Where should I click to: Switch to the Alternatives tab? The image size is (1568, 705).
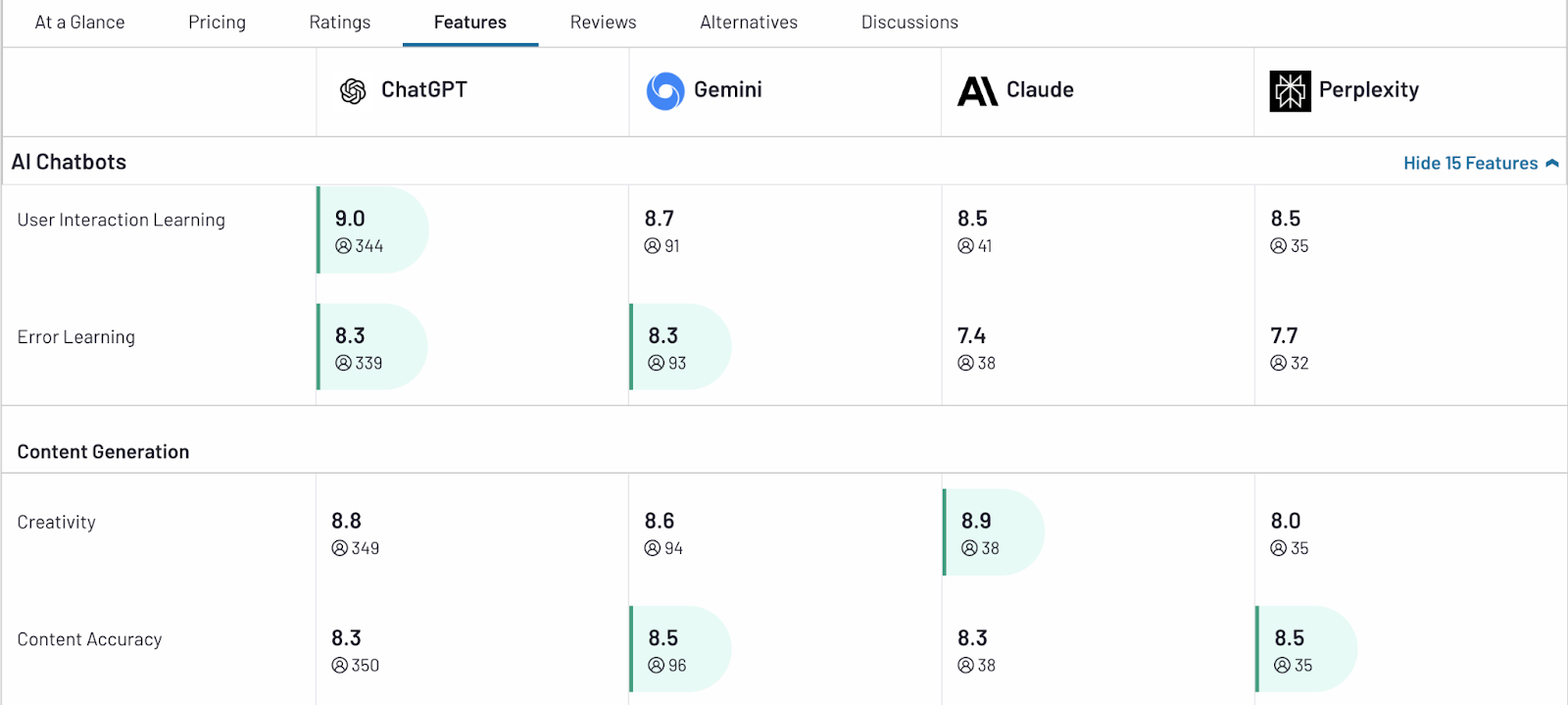point(749,23)
